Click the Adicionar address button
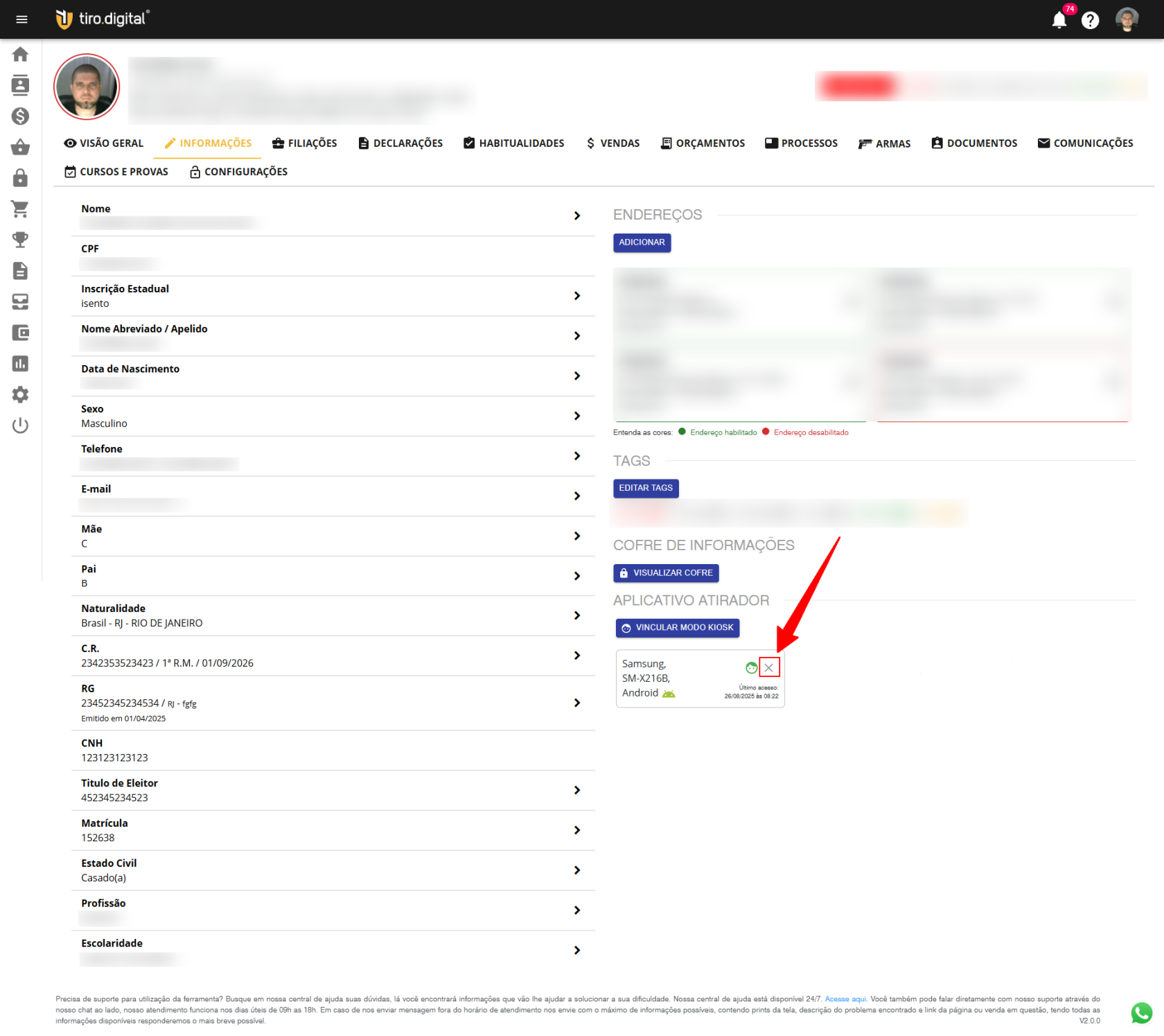This screenshot has width=1164, height=1036. point(642,243)
